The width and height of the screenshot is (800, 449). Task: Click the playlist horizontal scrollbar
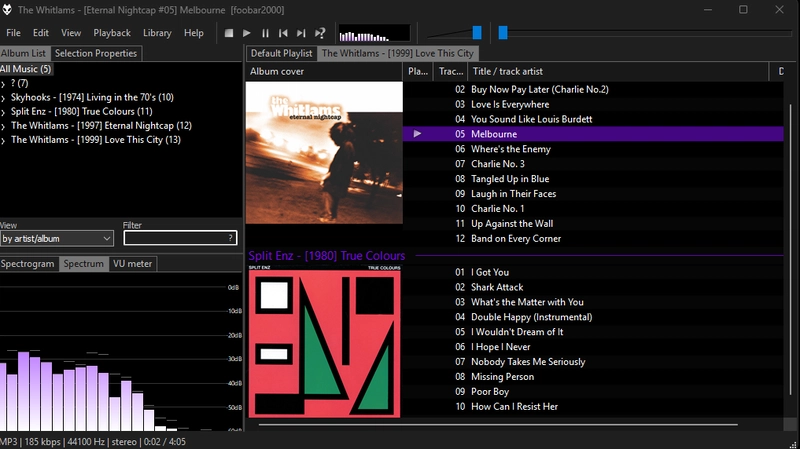(497, 424)
